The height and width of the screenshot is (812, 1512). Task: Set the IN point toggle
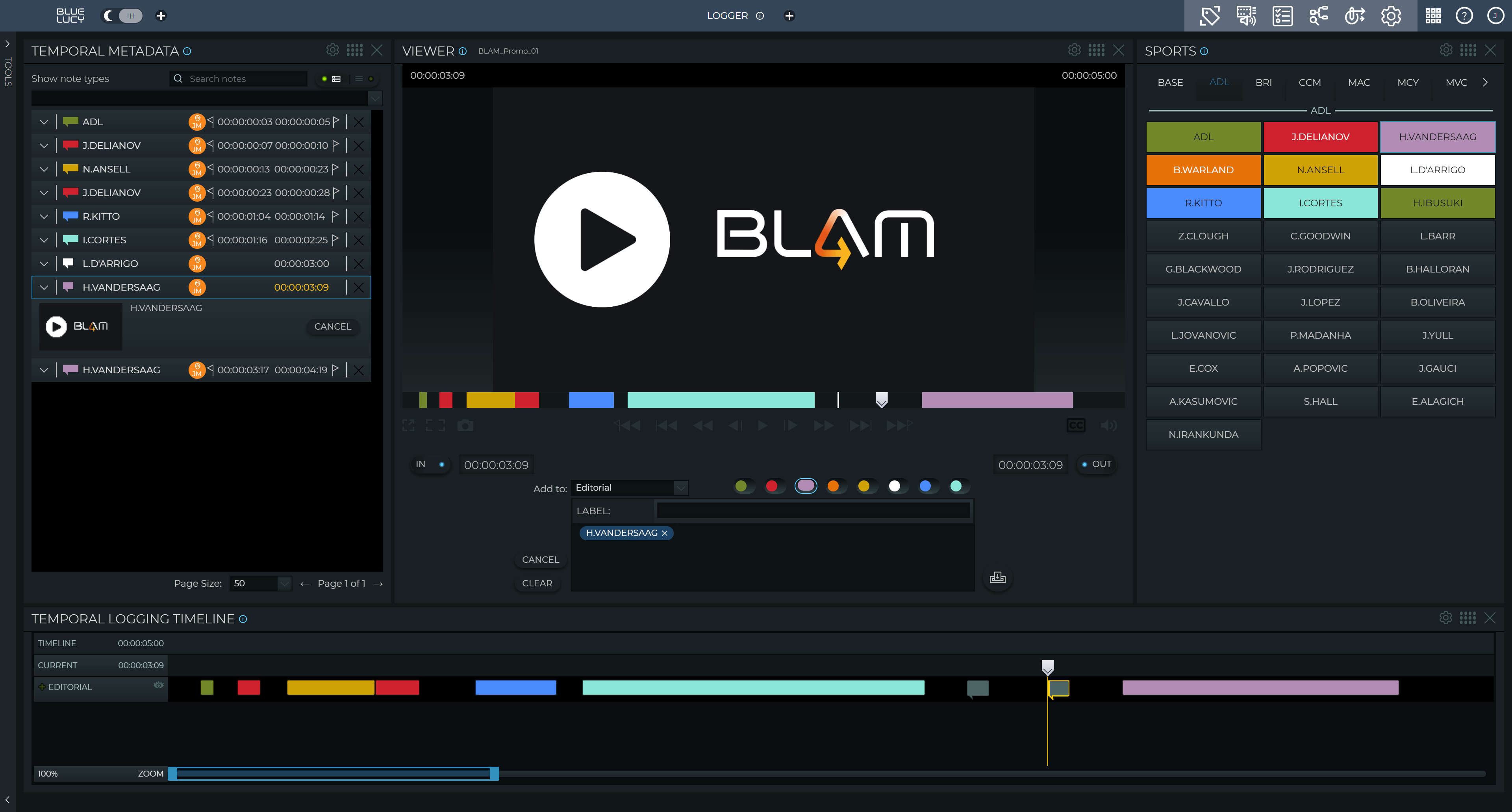click(x=430, y=464)
